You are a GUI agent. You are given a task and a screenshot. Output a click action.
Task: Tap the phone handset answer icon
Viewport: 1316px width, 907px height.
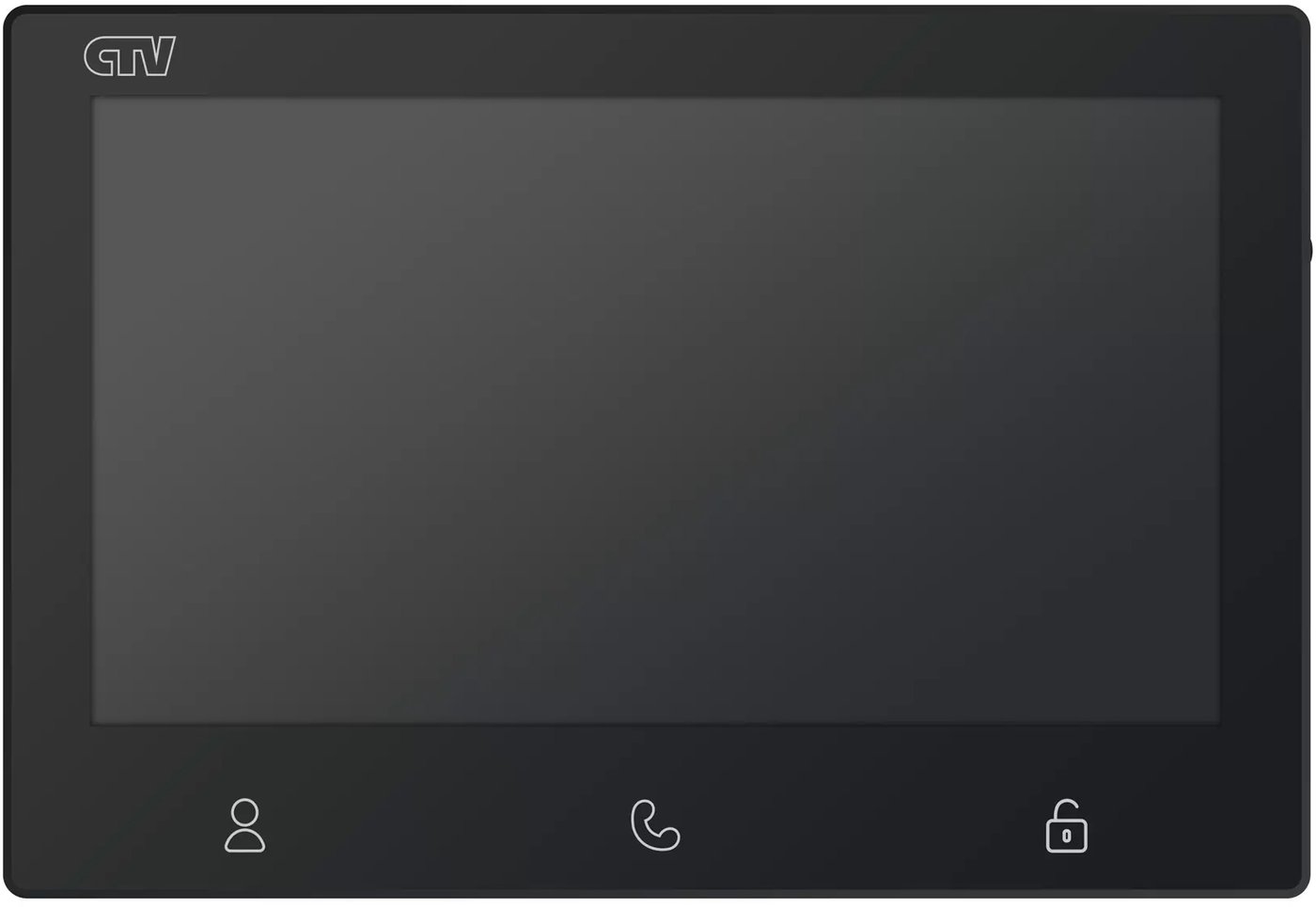tap(655, 825)
